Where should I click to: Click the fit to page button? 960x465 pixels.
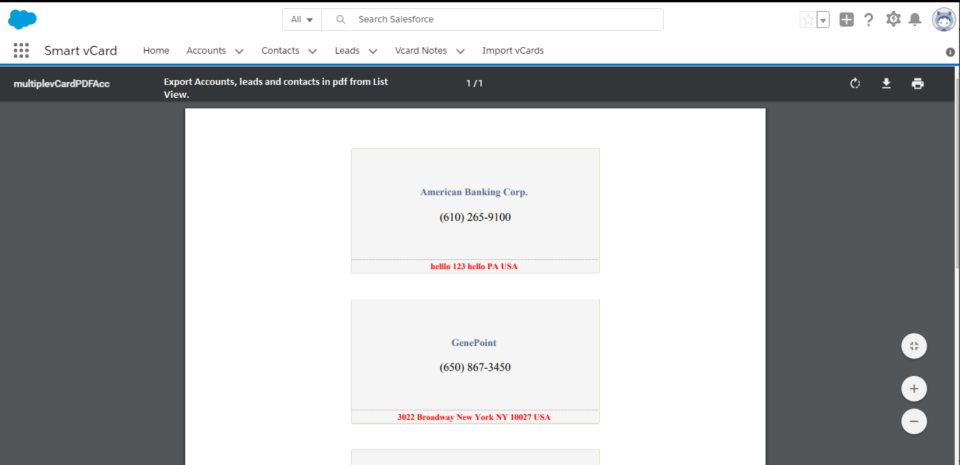coord(914,346)
